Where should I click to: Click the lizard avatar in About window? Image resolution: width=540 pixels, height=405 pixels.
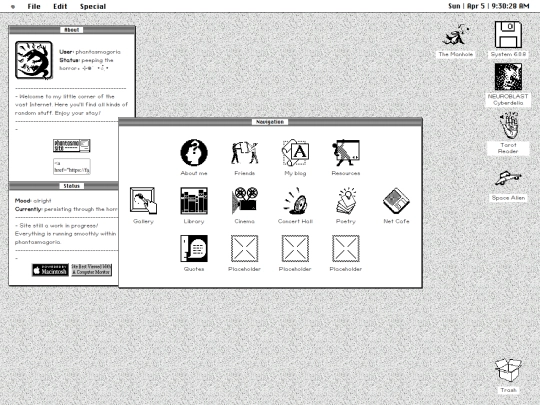(34, 60)
